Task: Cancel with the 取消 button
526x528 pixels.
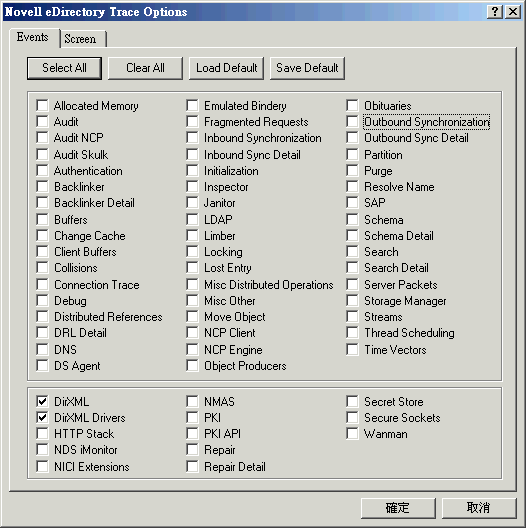Action: [x=479, y=508]
